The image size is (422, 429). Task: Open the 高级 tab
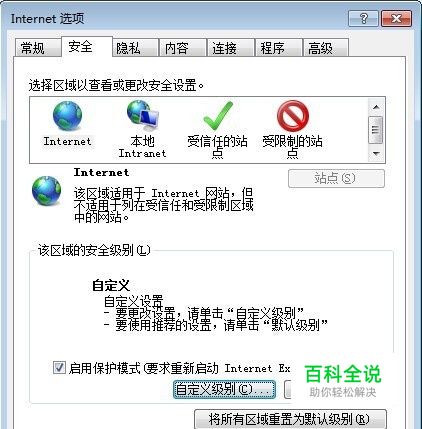pos(320,48)
